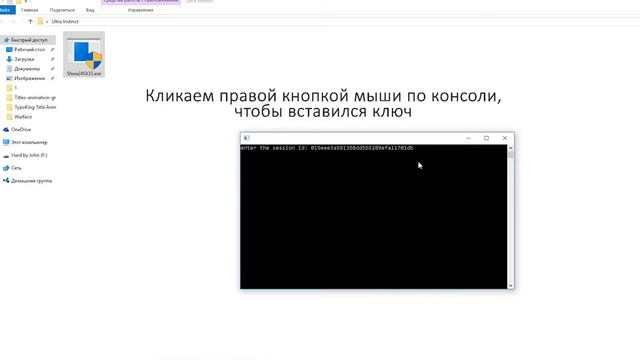Click the Hard by John drive icon
This screenshot has height=360, width=640.
pyautogui.click(x=6, y=155)
